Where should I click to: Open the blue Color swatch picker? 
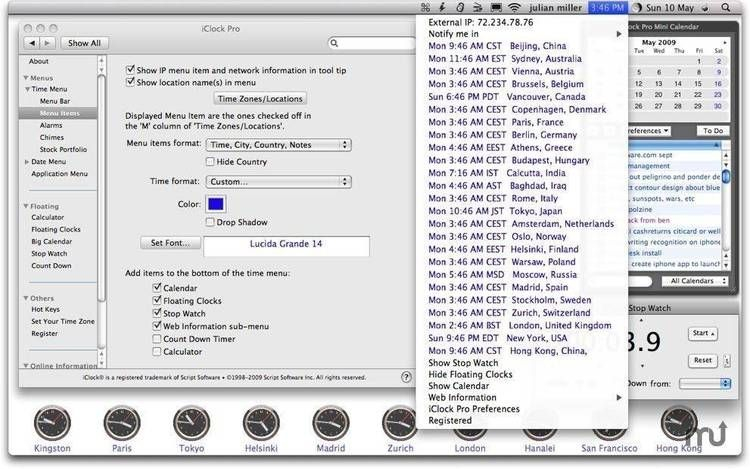tap(216, 204)
